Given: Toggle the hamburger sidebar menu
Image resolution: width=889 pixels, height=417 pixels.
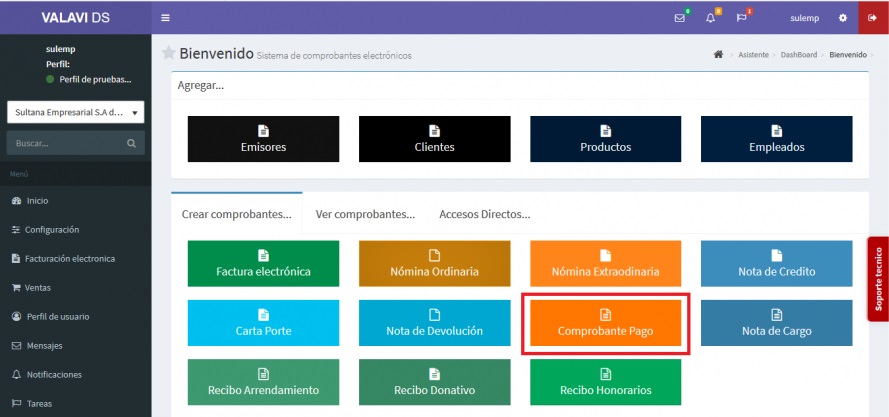Looking at the screenshot, I should click(166, 17).
